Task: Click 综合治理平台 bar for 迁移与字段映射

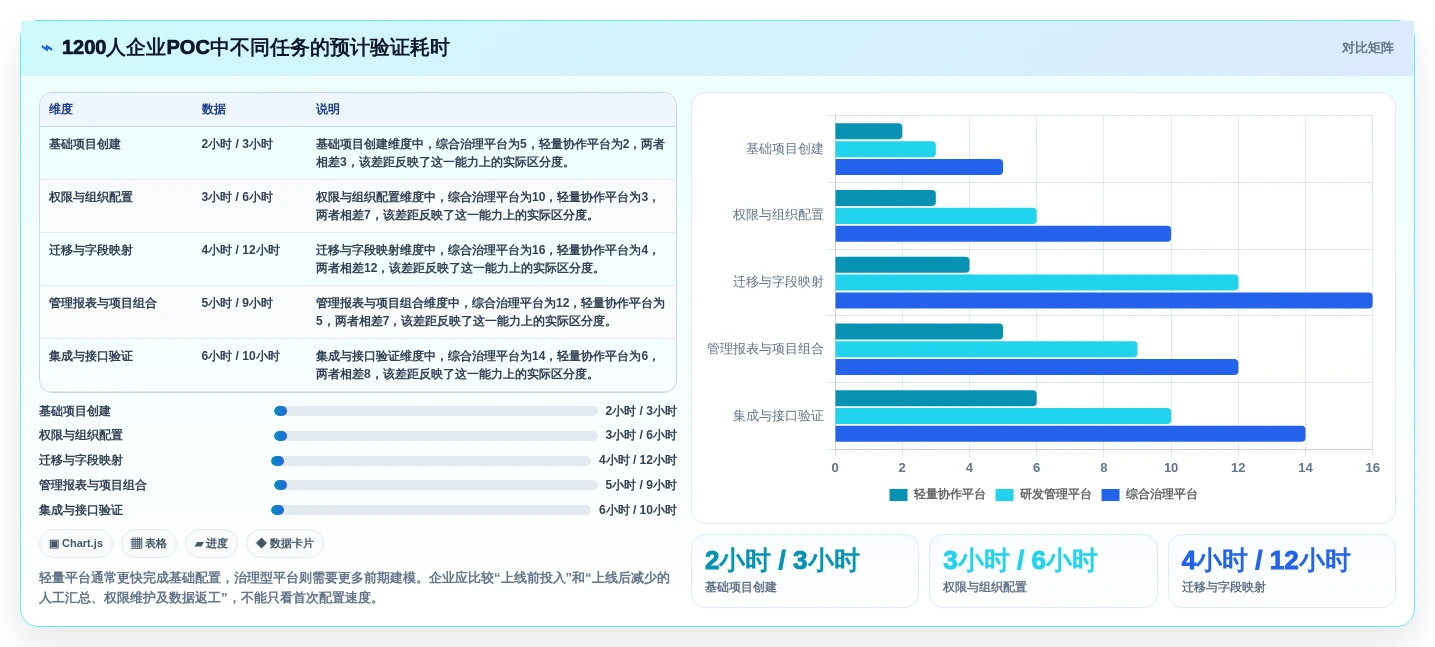Action: click(x=1104, y=300)
